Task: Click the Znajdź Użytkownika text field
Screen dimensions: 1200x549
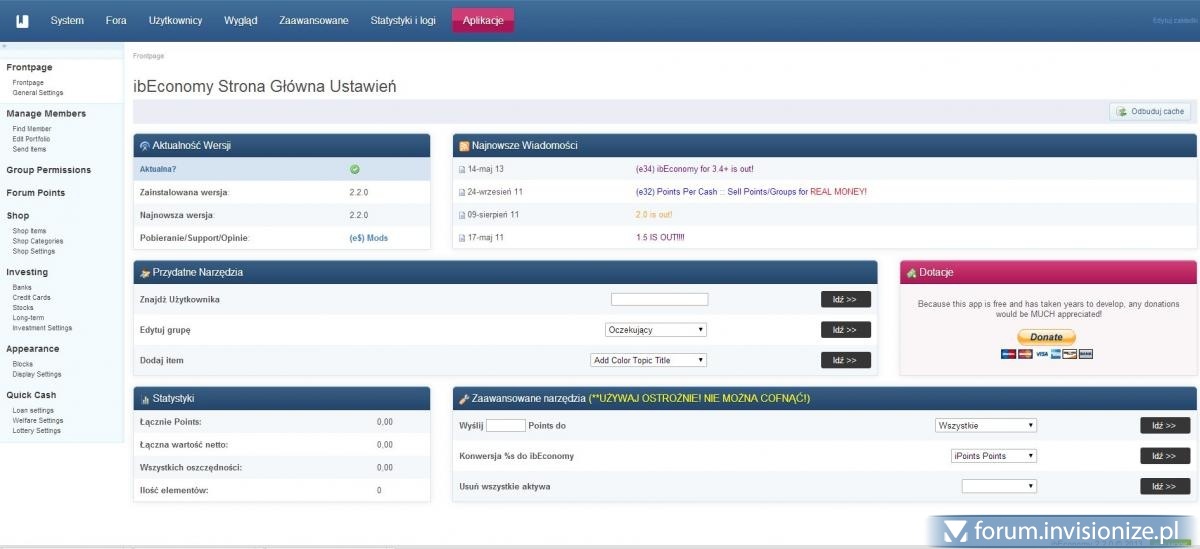Action: (x=659, y=299)
